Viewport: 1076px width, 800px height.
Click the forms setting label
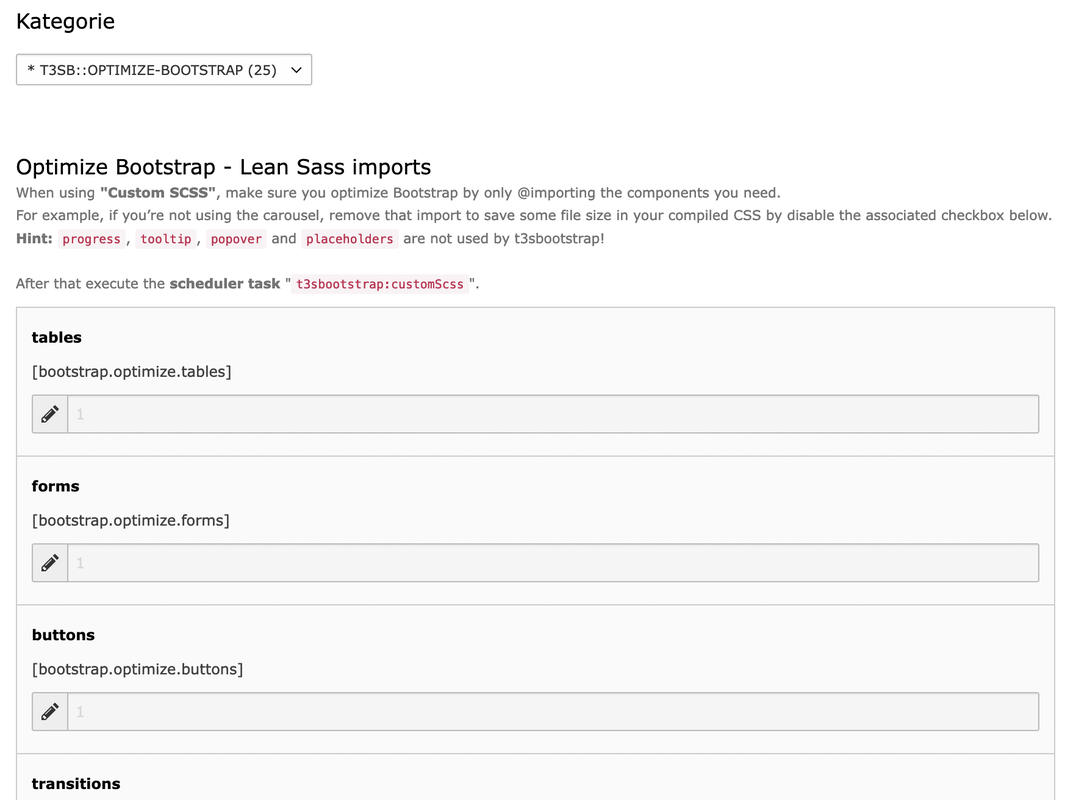(56, 486)
